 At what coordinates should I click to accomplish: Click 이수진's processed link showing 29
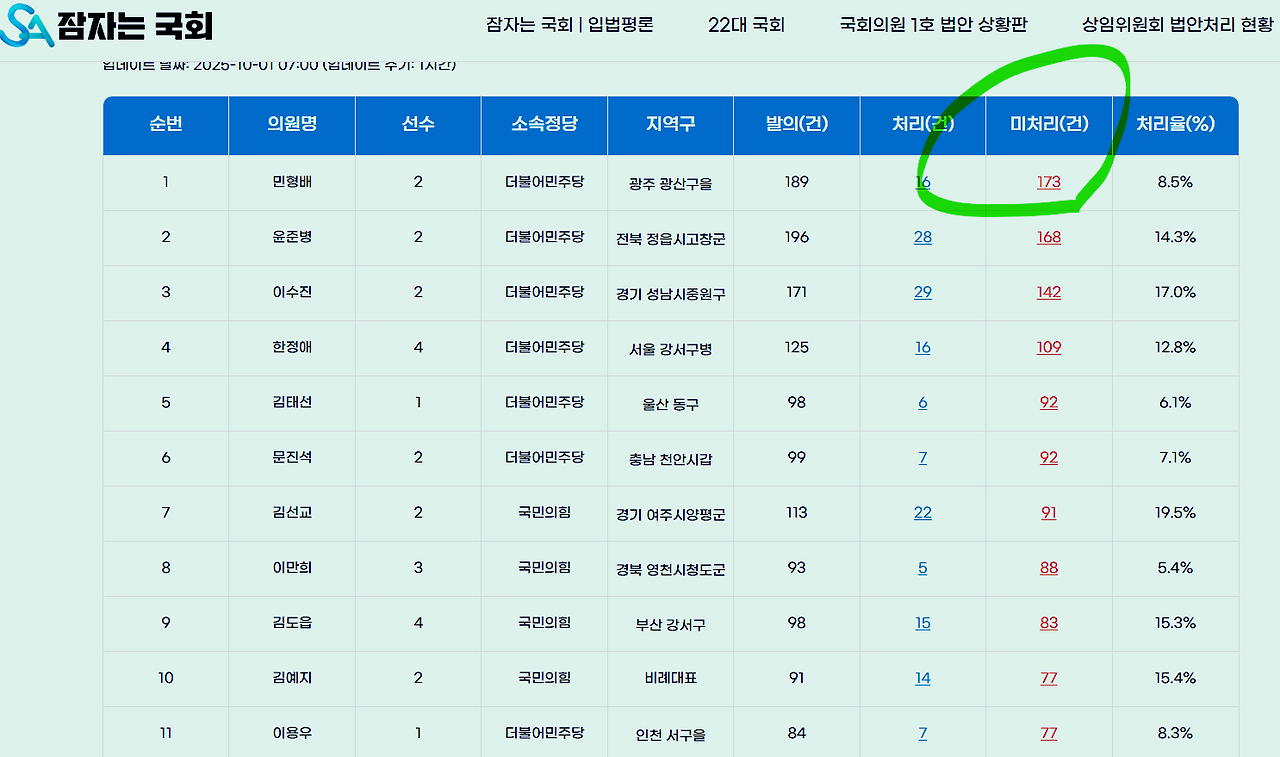(x=922, y=293)
